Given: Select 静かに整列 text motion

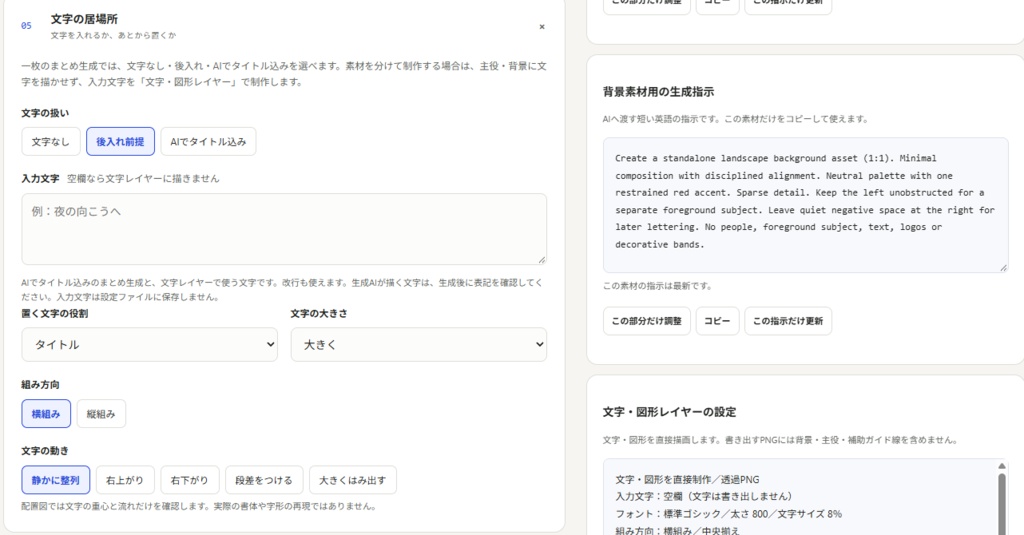Looking at the screenshot, I should pyautogui.click(x=56, y=480).
